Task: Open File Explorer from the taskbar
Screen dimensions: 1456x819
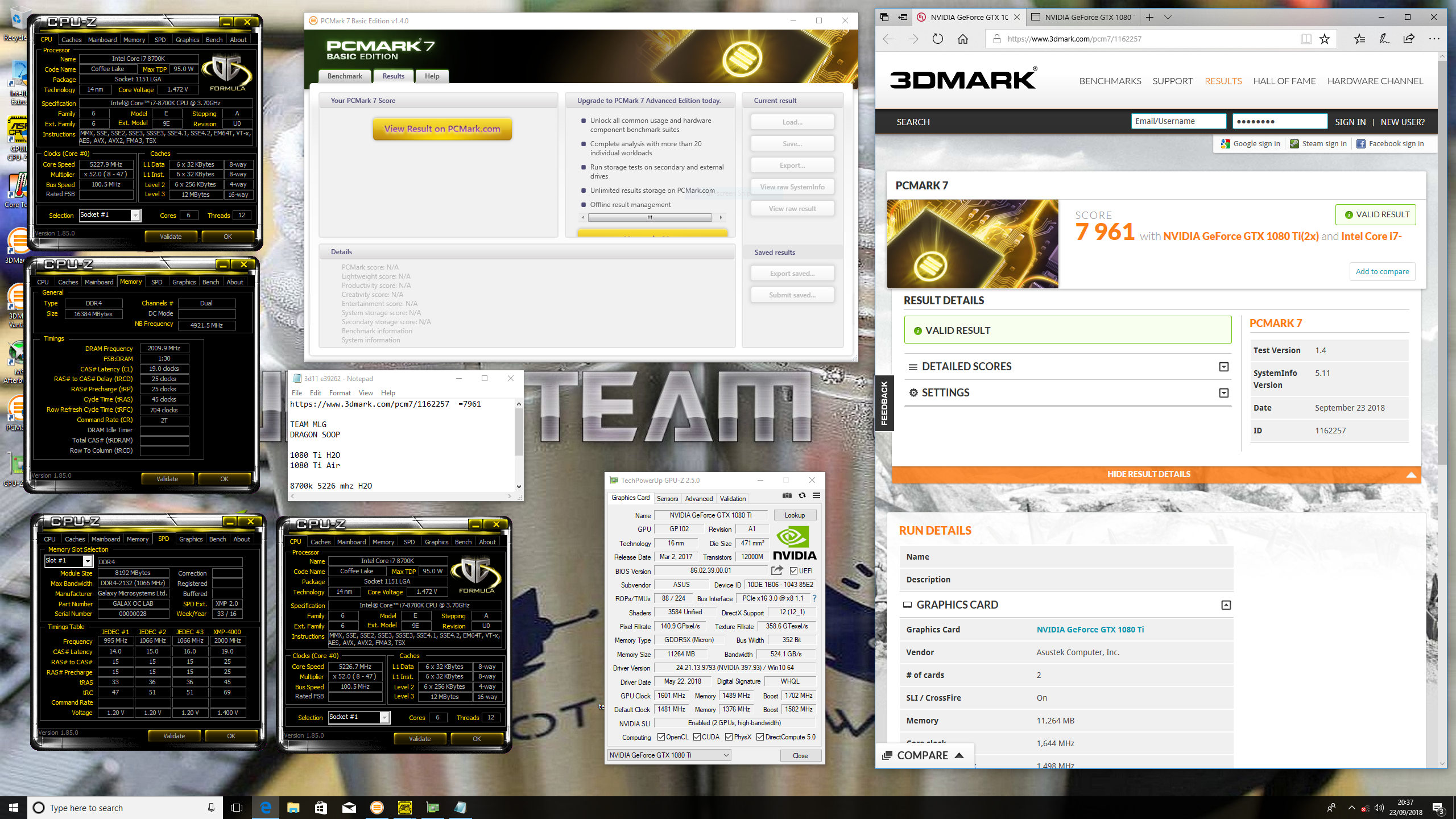Action: click(293, 807)
